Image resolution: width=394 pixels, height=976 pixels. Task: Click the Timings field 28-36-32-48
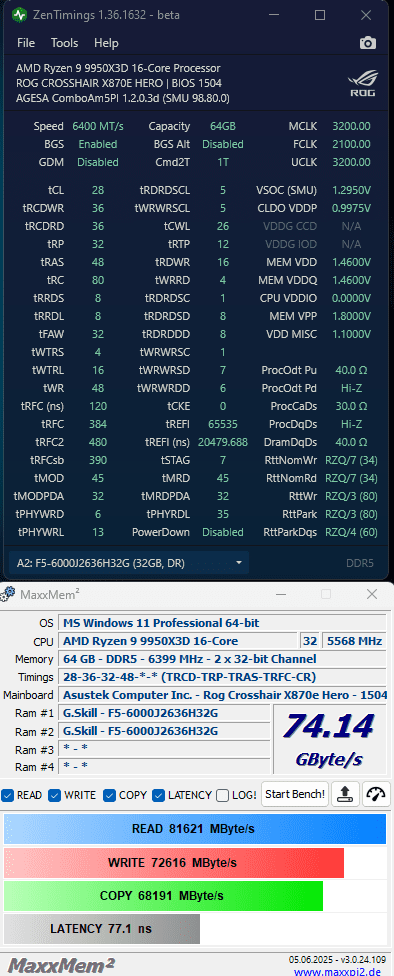pos(223,677)
